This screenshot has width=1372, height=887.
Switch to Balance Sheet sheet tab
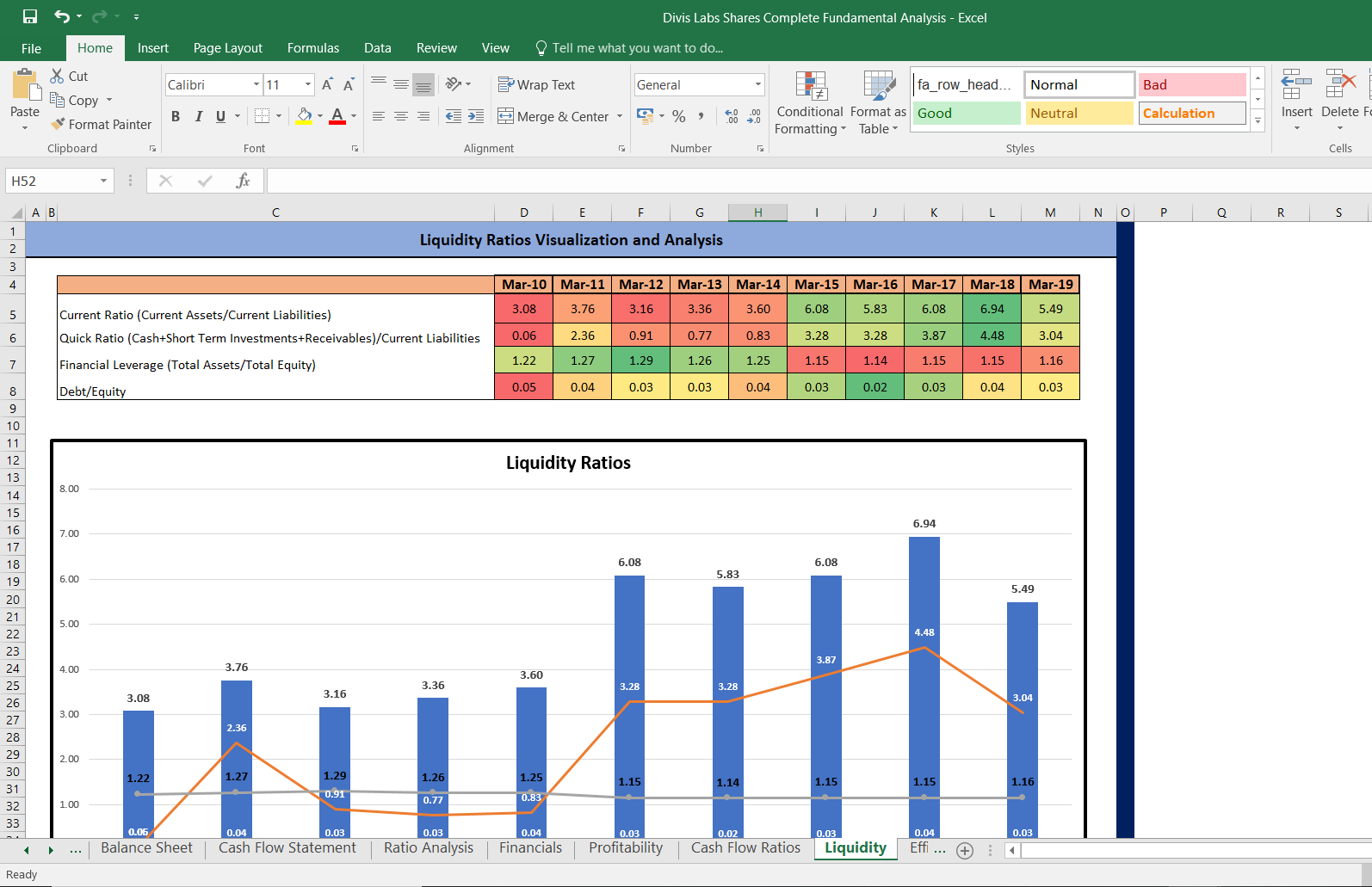click(x=146, y=848)
